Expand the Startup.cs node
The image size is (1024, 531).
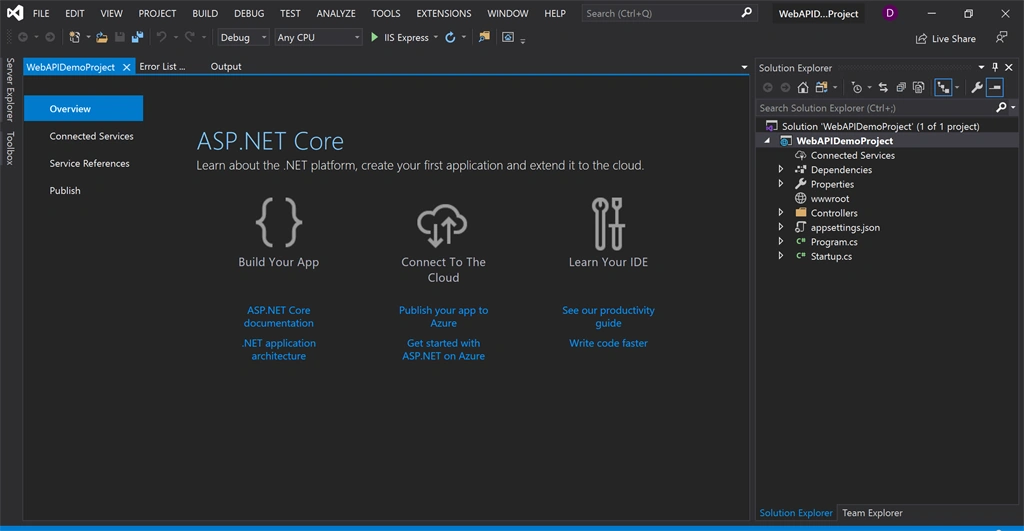tap(780, 255)
